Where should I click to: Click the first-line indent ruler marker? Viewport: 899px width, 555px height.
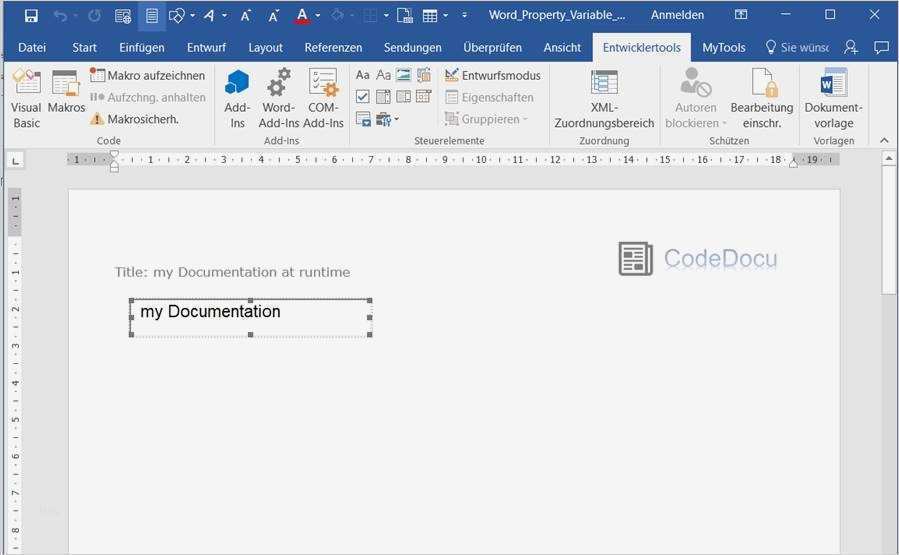(x=114, y=154)
